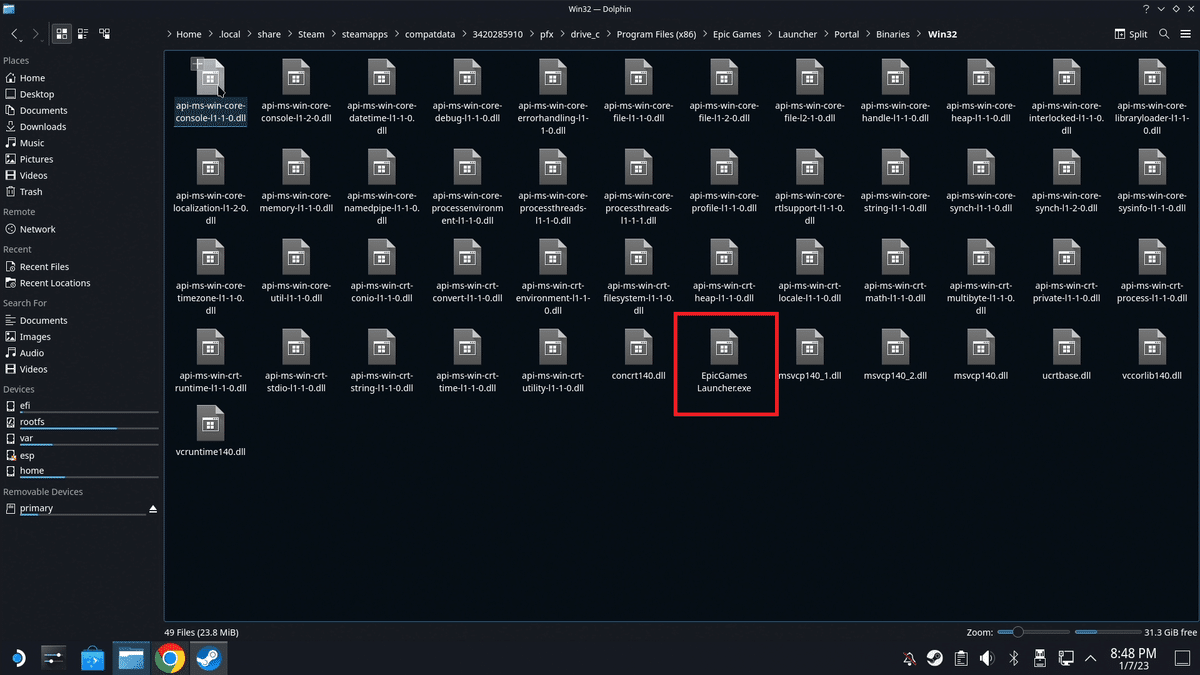Open the application launcher in taskbar
This screenshot has width=1200, height=675.
(x=17, y=657)
